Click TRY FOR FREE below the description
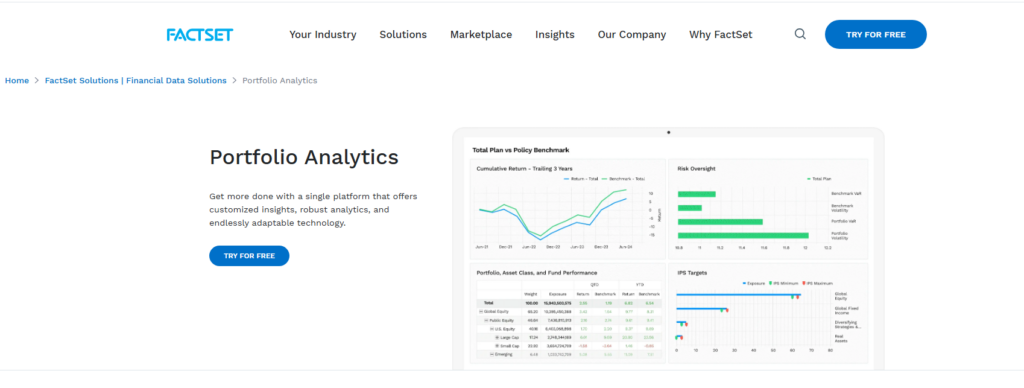This screenshot has height=388, width=1024. click(x=249, y=256)
